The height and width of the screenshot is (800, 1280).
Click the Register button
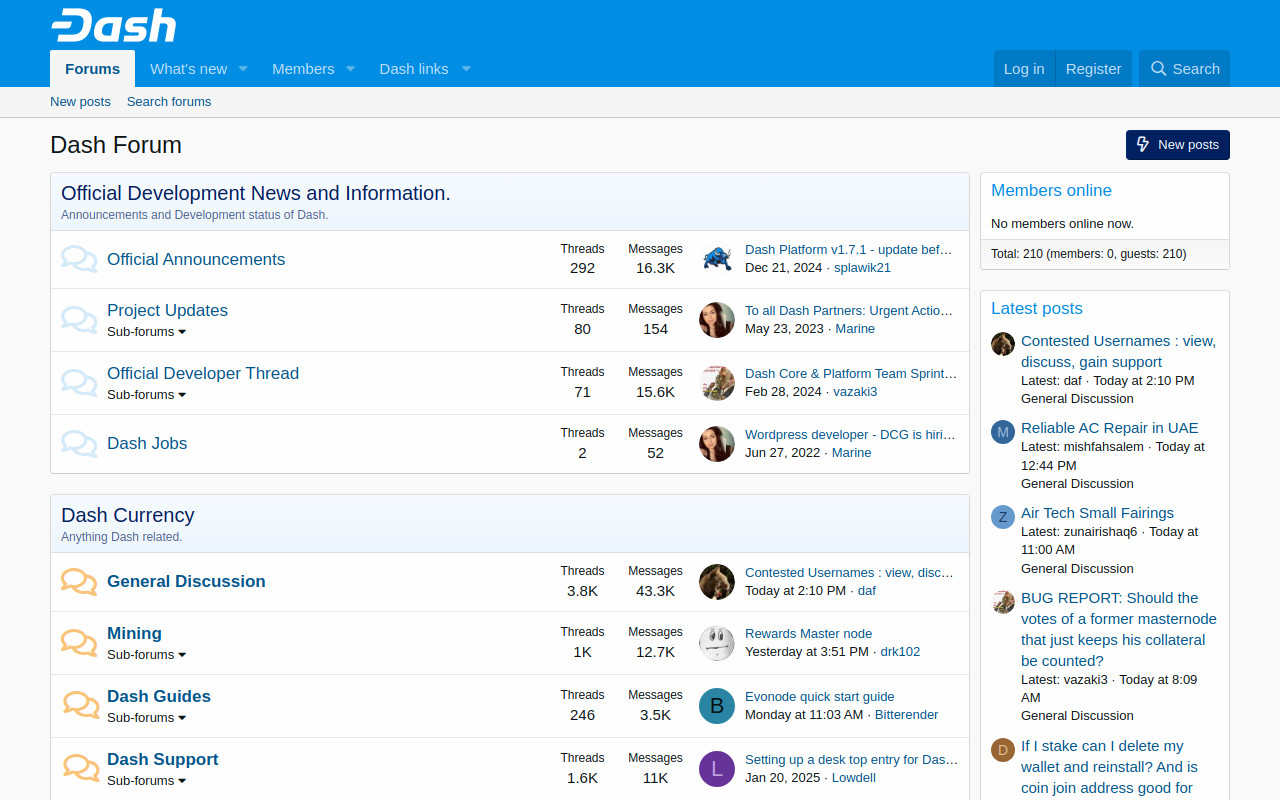[x=1094, y=69]
